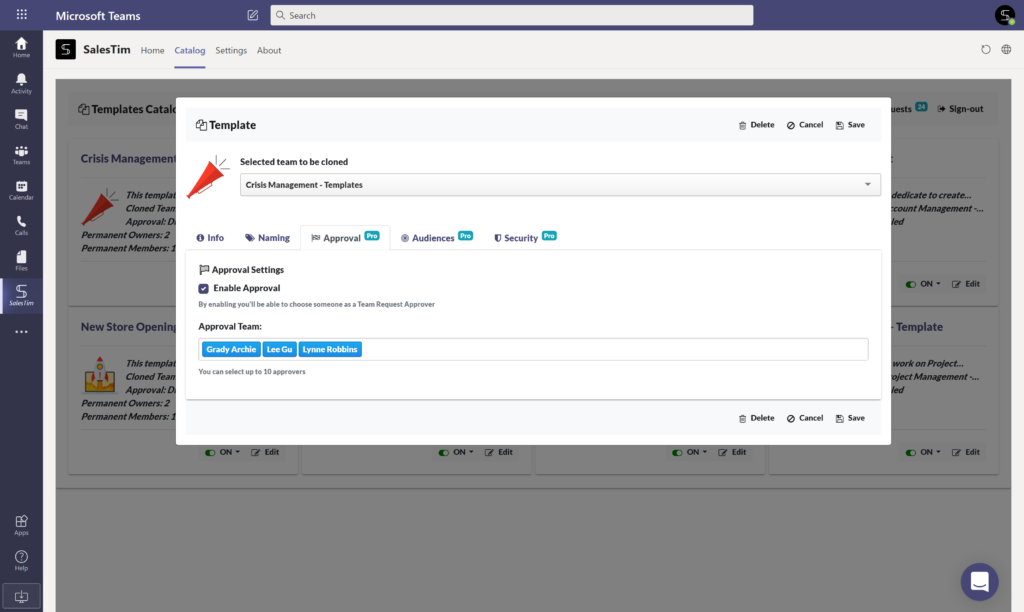The width and height of the screenshot is (1024, 612).
Task: Open Help in the left rail
Action: click(x=22, y=560)
